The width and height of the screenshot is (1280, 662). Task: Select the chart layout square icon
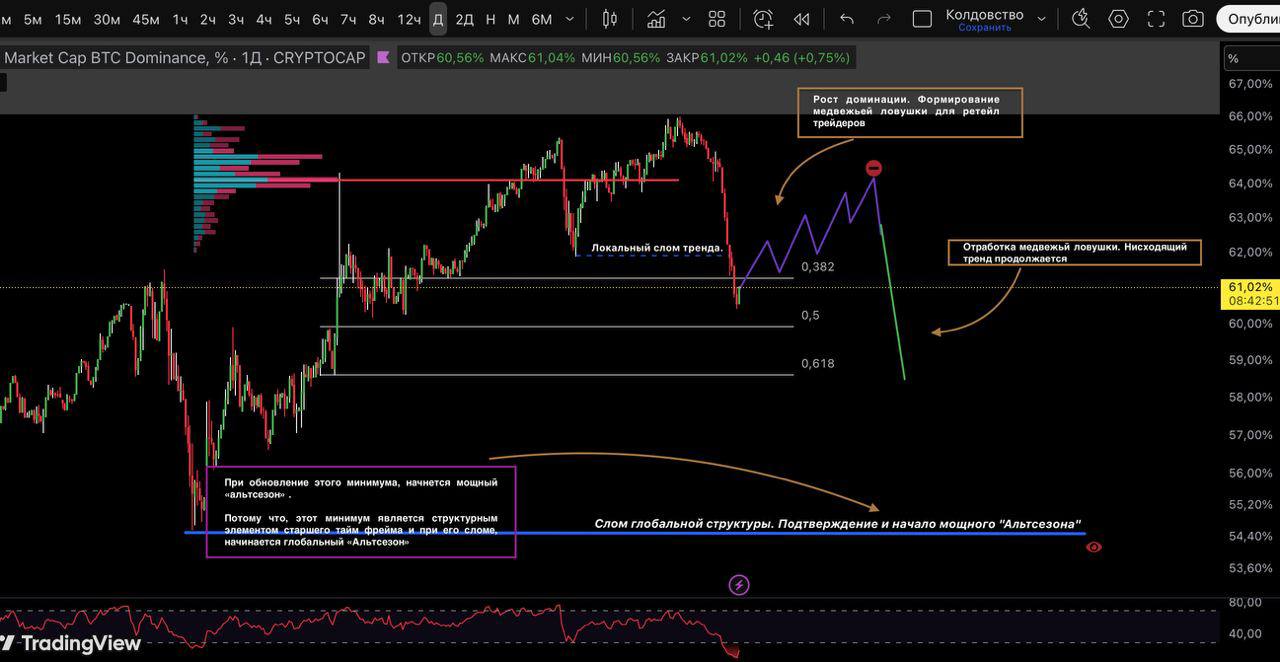click(923, 19)
